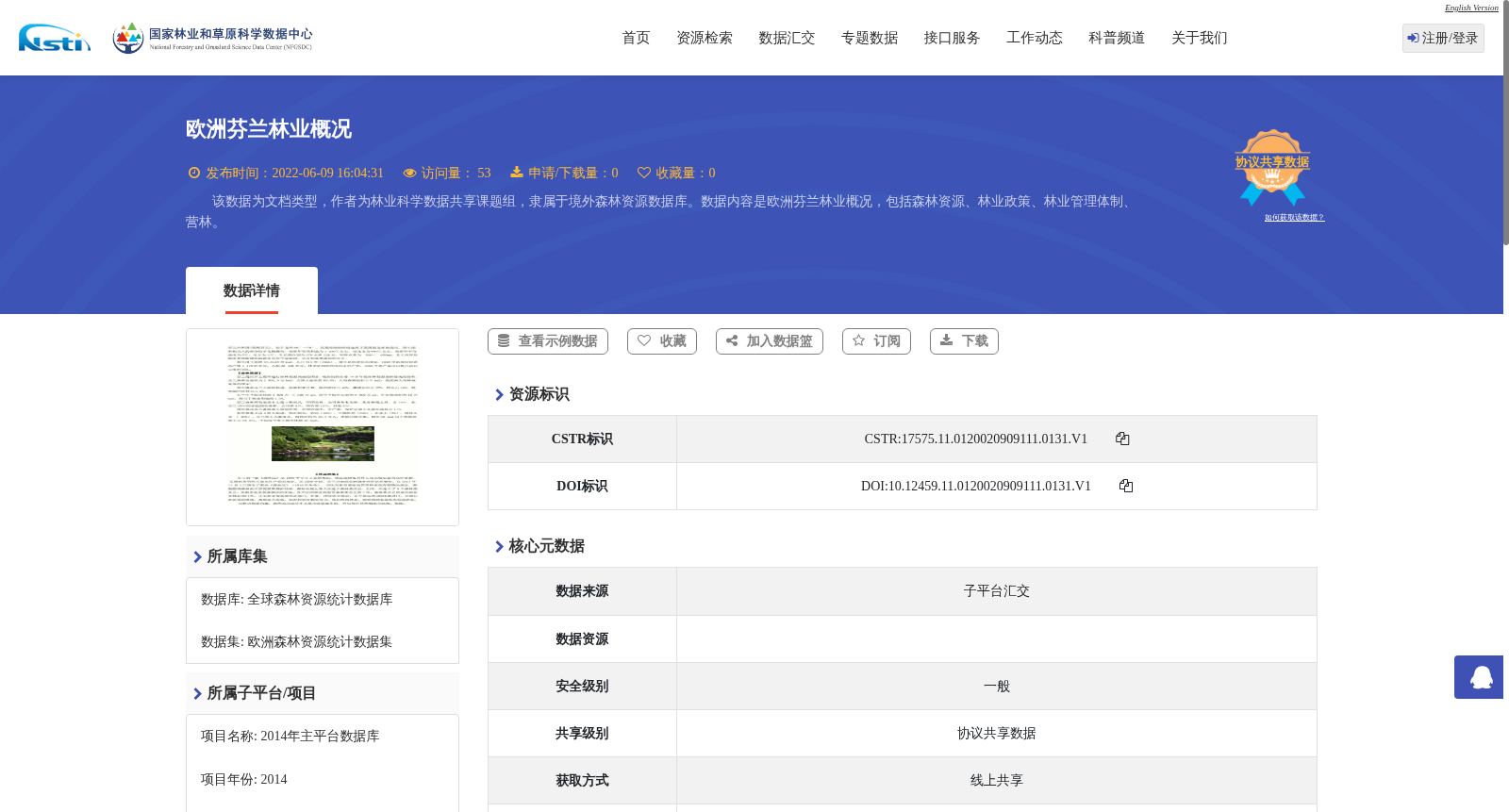
Task: Open 接口服务 menu
Action: (952, 38)
